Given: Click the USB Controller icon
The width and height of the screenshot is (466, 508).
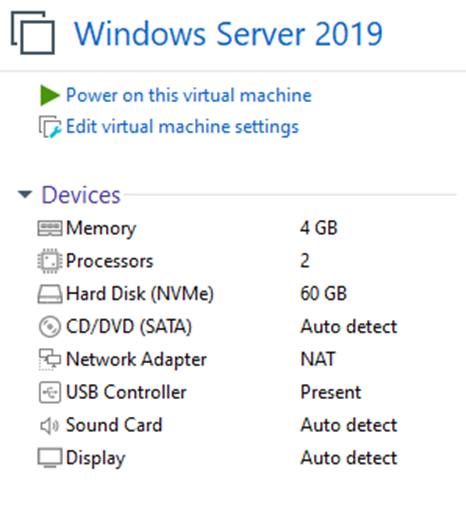Looking at the screenshot, I should click(50, 392).
